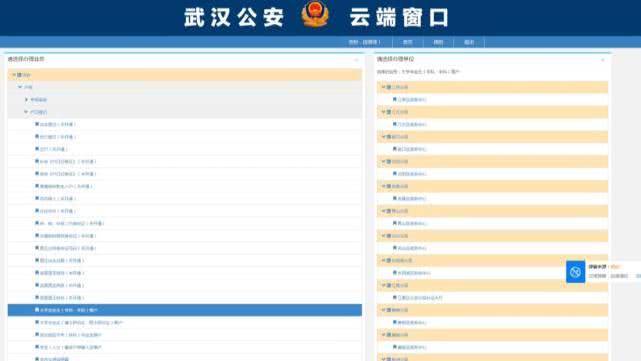
Task: Click folder icon of topmost right-panel orange group
Action: (x=389, y=87)
